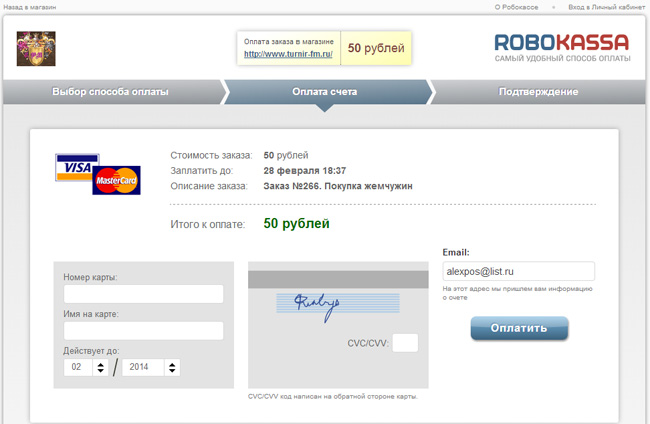Switch to Выбор способа оплаты step

(x=110, y=92)
